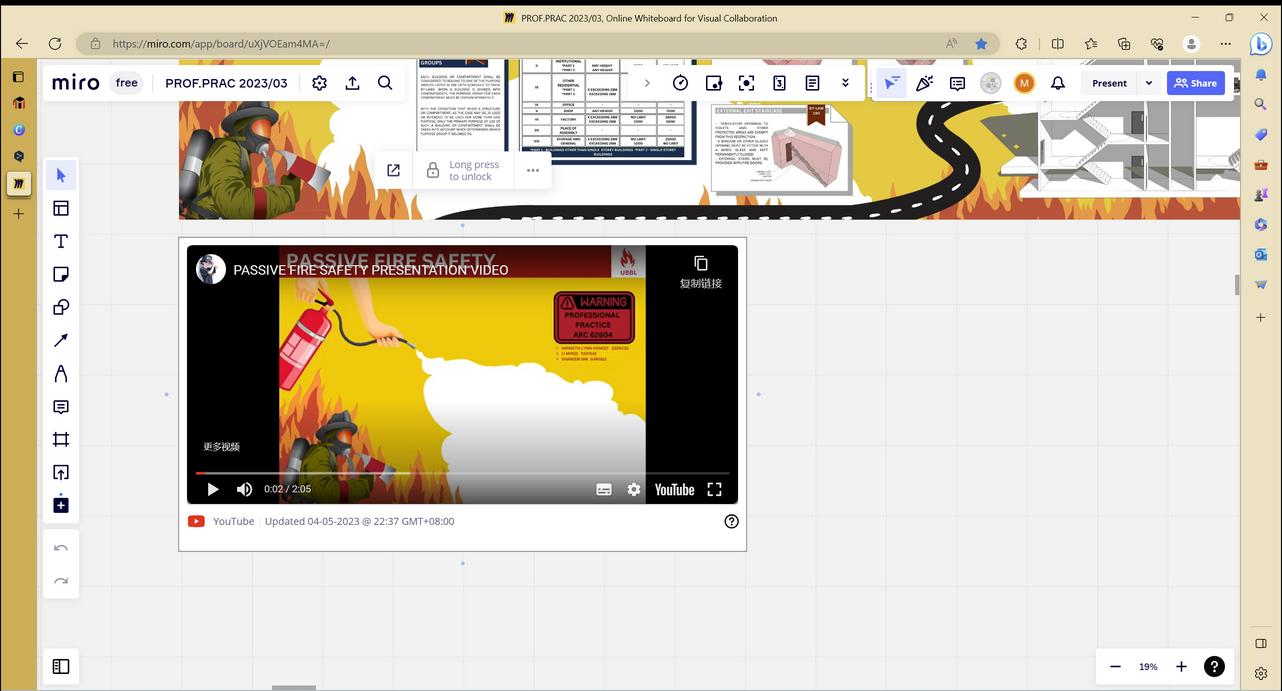
Task: Click board title PROF.PRAC 2023/03
Action: [226, 83]
